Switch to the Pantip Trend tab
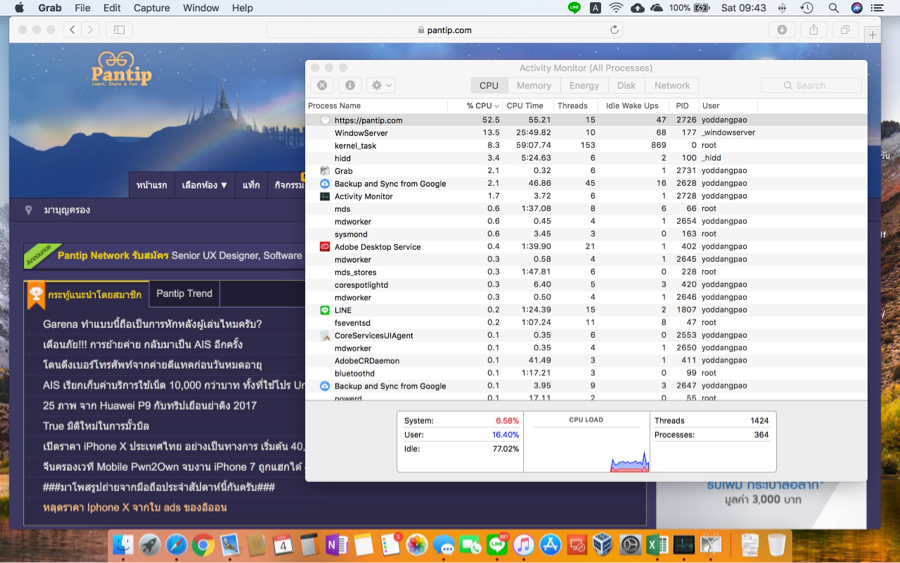Viewport: 900px width, 563px height. (184, 293)
